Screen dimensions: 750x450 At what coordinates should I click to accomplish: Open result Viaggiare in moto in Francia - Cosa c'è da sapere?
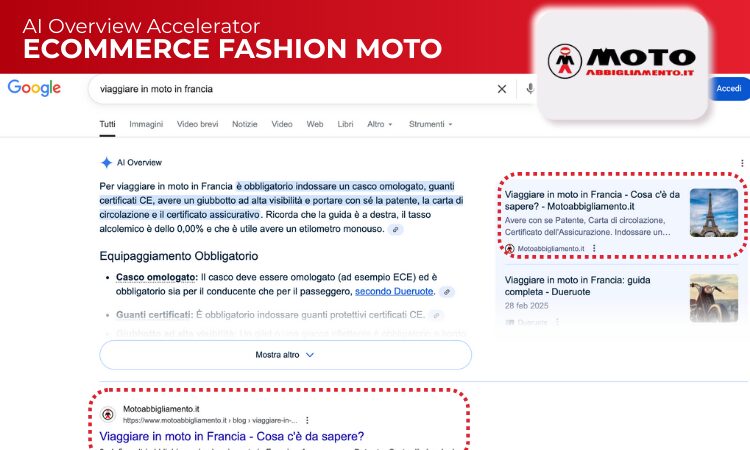pos(232,437)
